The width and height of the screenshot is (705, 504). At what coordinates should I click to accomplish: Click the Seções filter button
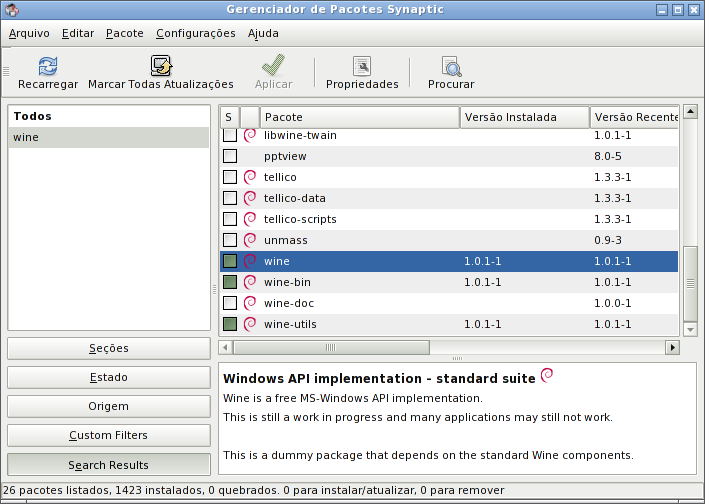pos(109,348)
